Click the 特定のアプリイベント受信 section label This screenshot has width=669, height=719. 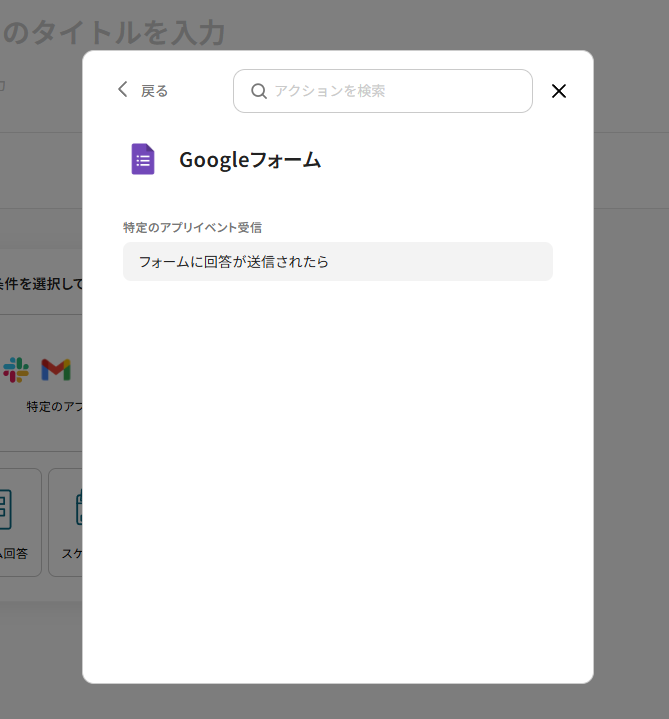pyautogui.click(x=192, y=228)
